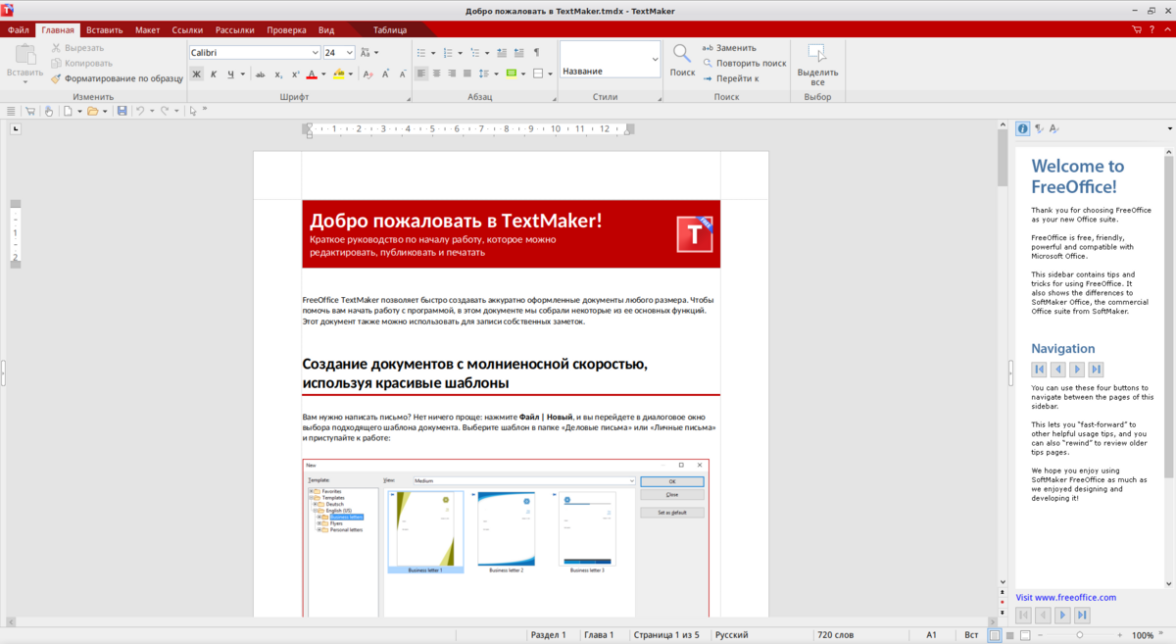The image size is (1176, 644).
Task: Open the Макет ribbon tab
Action: point(147,30)
